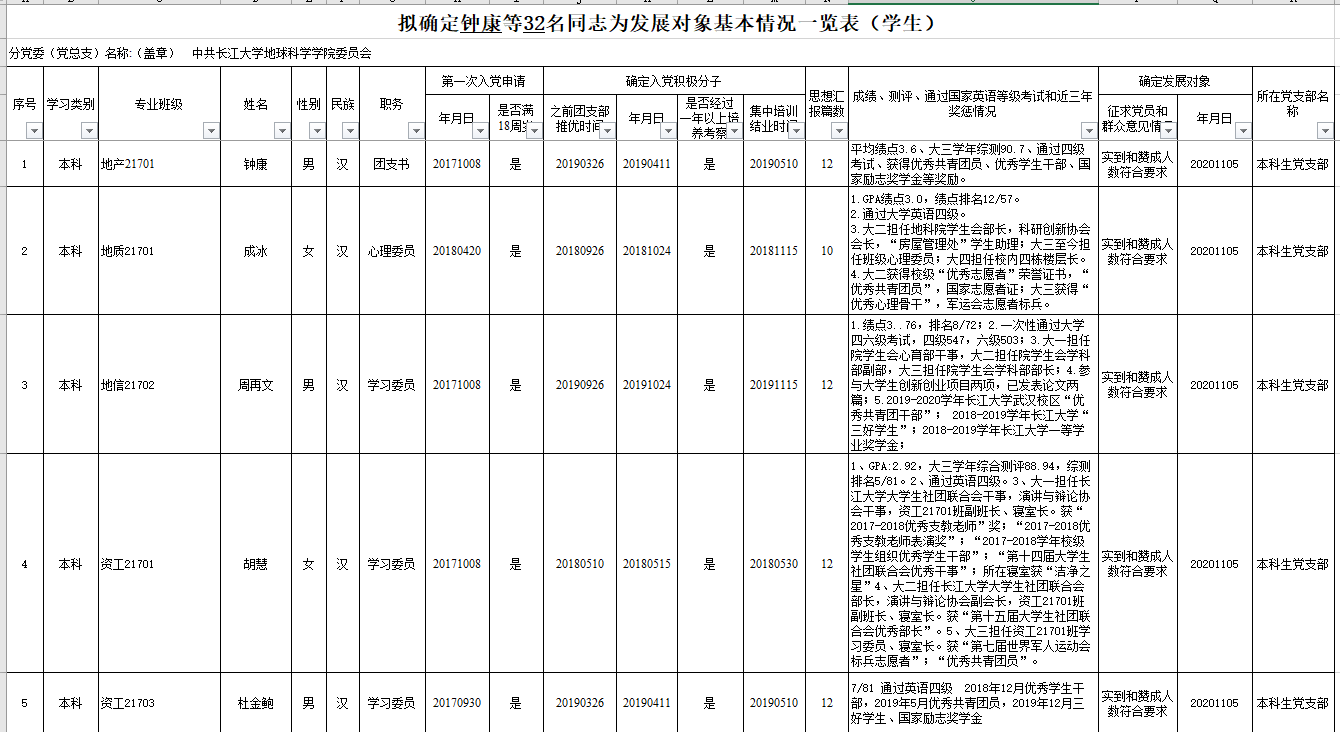Select the 序号 cell with value 3

pyautogui.click(x=25, y=384)
